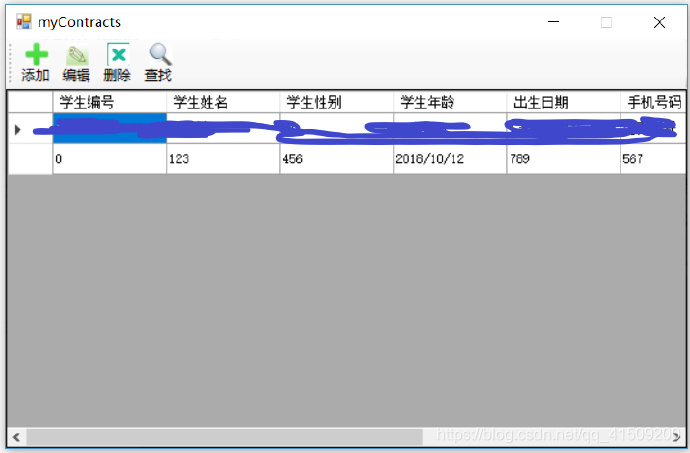
Task: Click the 学生性别 column header
Action: pyautogui.click(x=337, y=102)
